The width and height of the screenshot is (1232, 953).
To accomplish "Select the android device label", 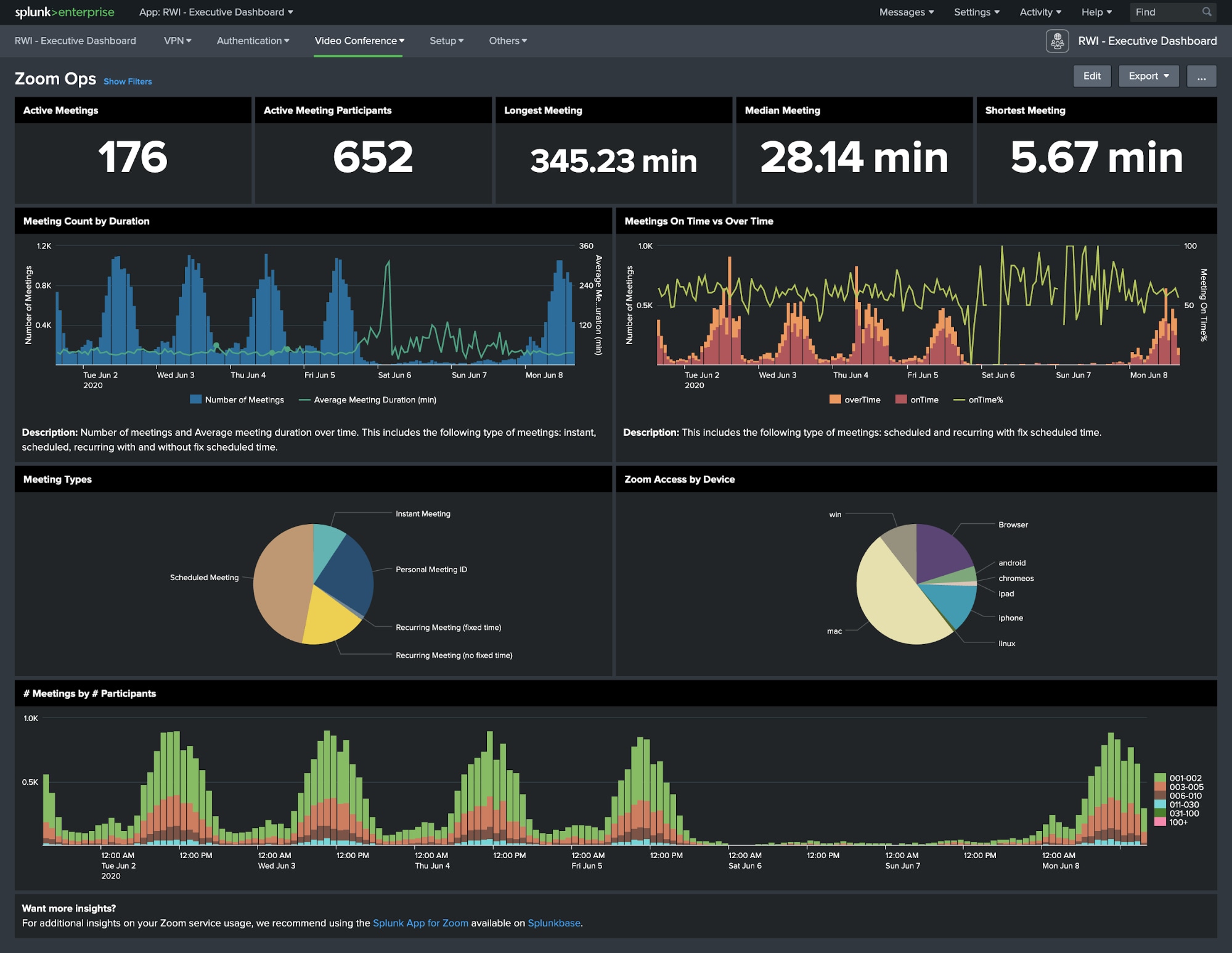I will pos(1012,563).
